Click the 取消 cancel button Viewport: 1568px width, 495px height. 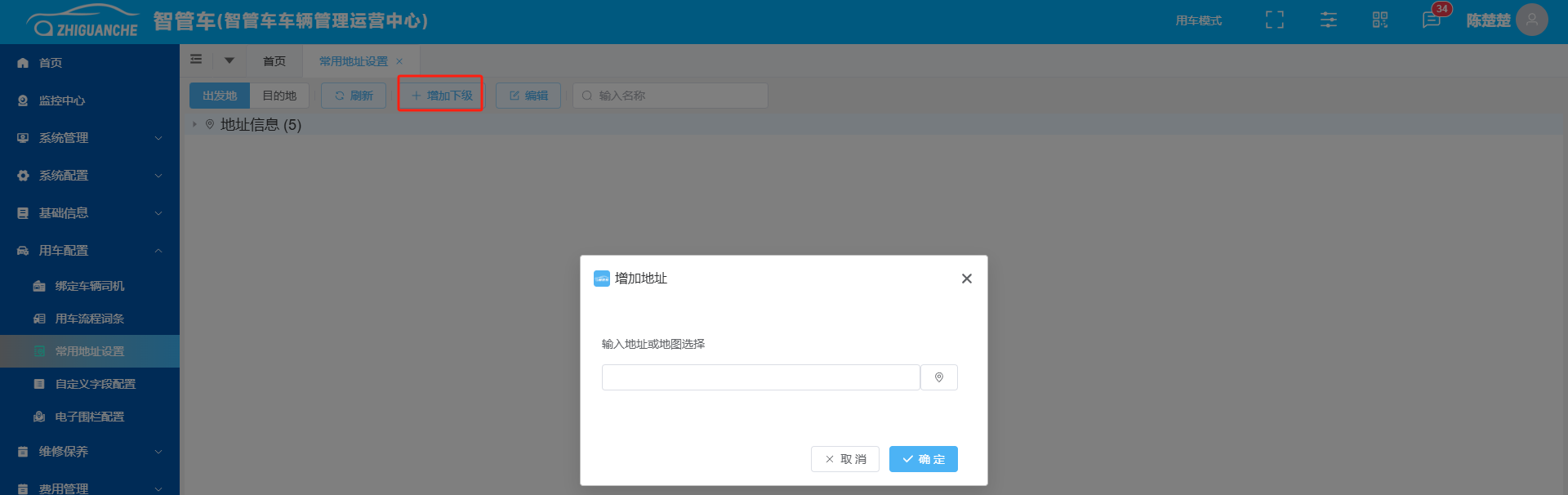[x=844, y=459]
